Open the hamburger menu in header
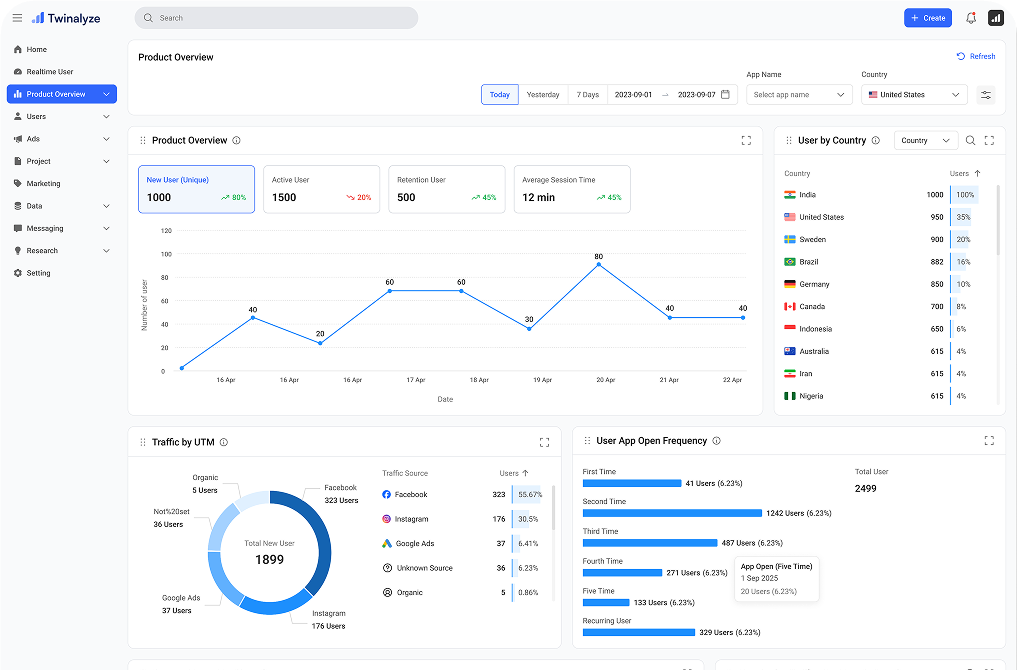This screenshot has height=670, width=1018. 17,18
